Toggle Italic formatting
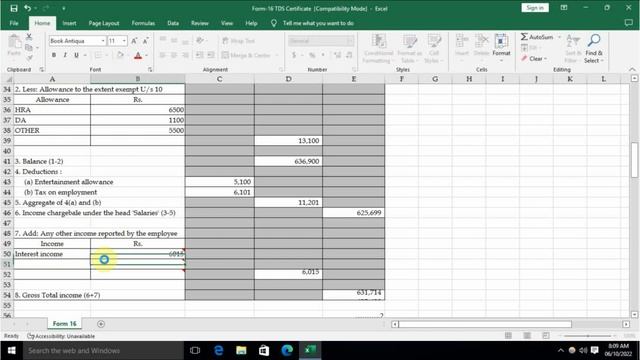 pyautogui.click(x=65, y=55)
